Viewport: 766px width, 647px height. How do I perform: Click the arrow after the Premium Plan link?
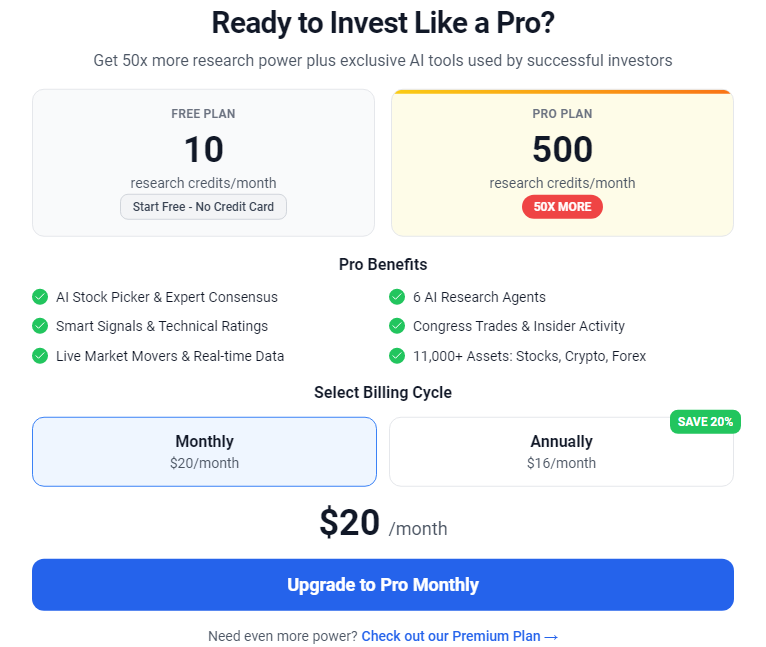point(551,637)
